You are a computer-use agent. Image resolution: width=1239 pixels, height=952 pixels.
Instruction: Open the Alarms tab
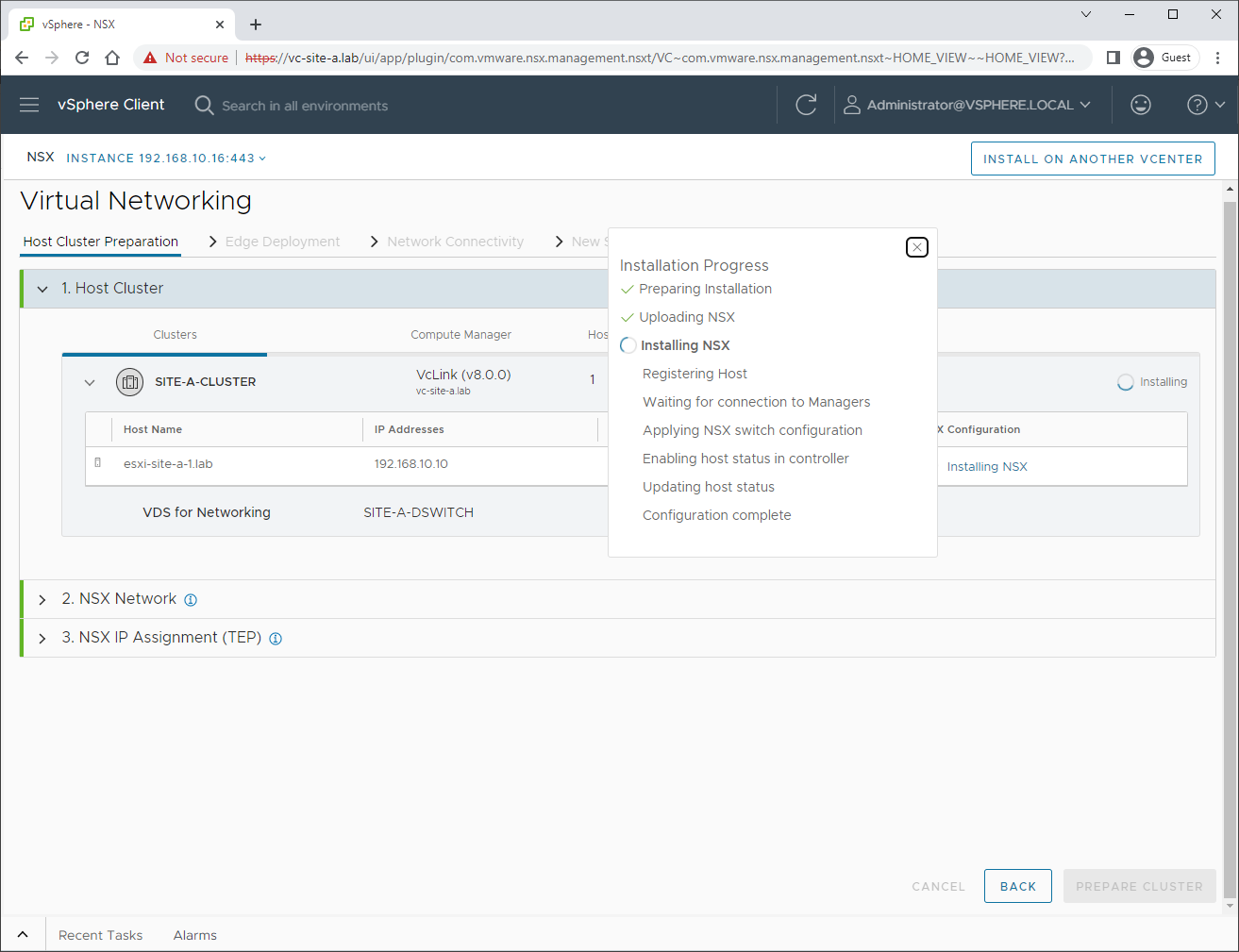click(195, 935)
